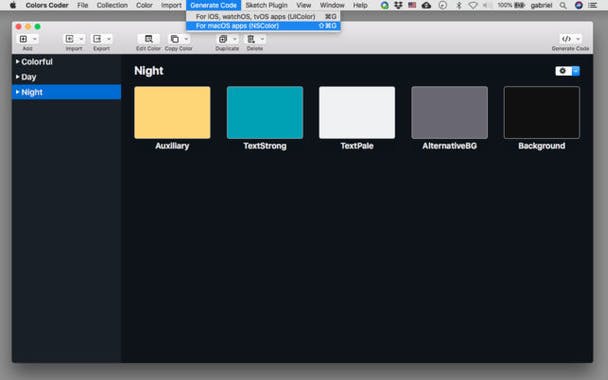This screenshot has height=380, width=608.
Task: Open the blue dropdown next to gear
Action: click(576, 71)
